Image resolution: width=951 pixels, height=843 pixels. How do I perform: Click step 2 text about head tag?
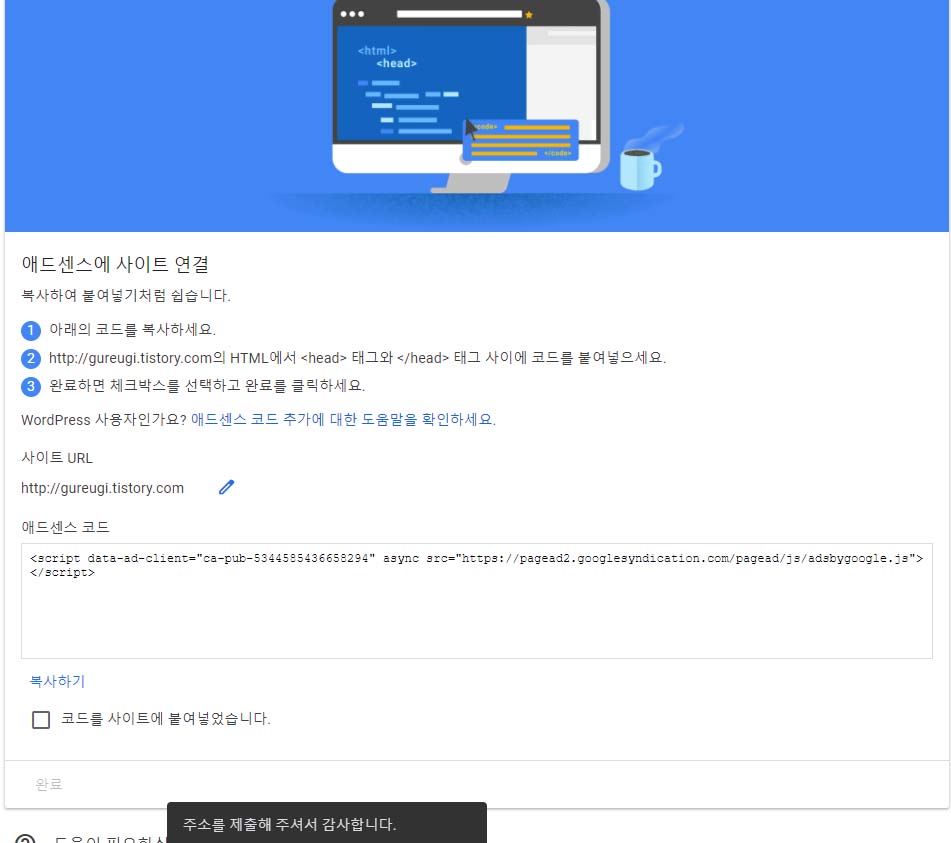click(x=357, y=358)
